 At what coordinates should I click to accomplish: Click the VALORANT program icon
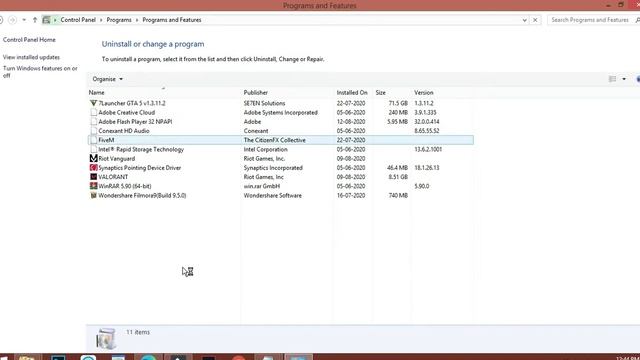pyautogui.click(x=93, y=177)
